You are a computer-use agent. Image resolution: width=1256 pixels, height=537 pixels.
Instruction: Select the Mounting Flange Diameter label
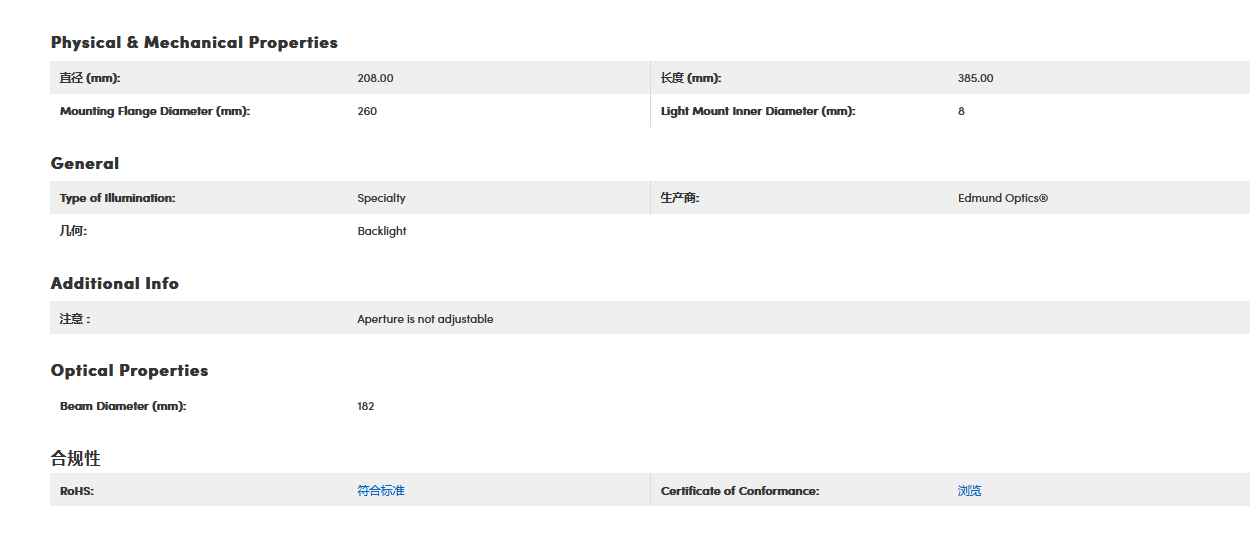tap(155, 111)
